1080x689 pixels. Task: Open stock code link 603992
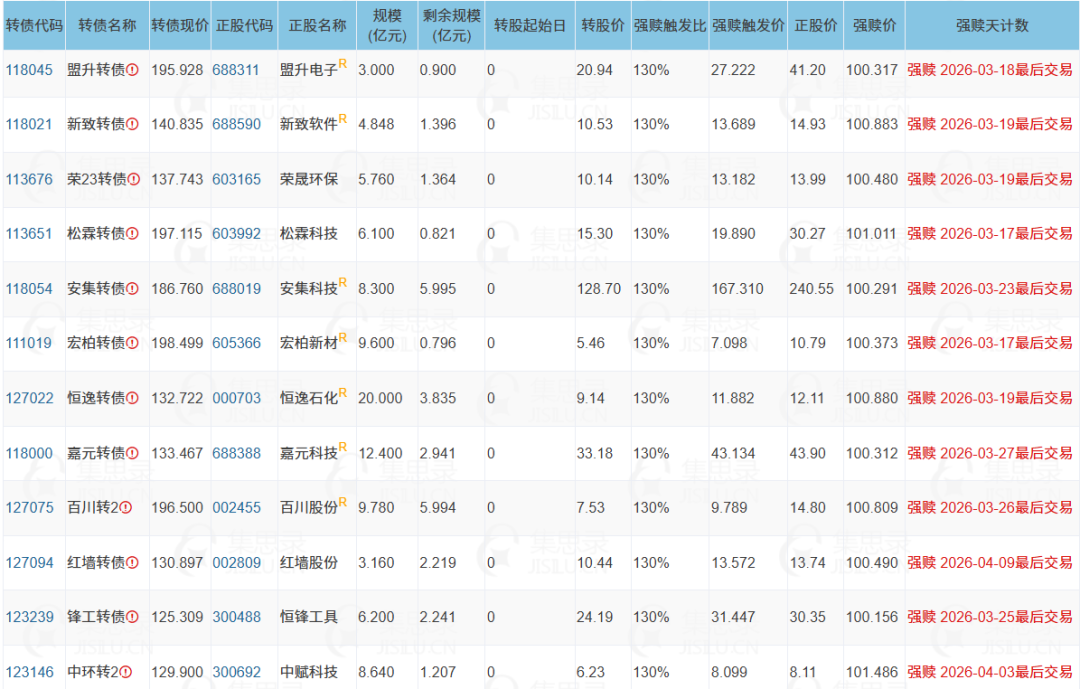(x=239, y=233)
